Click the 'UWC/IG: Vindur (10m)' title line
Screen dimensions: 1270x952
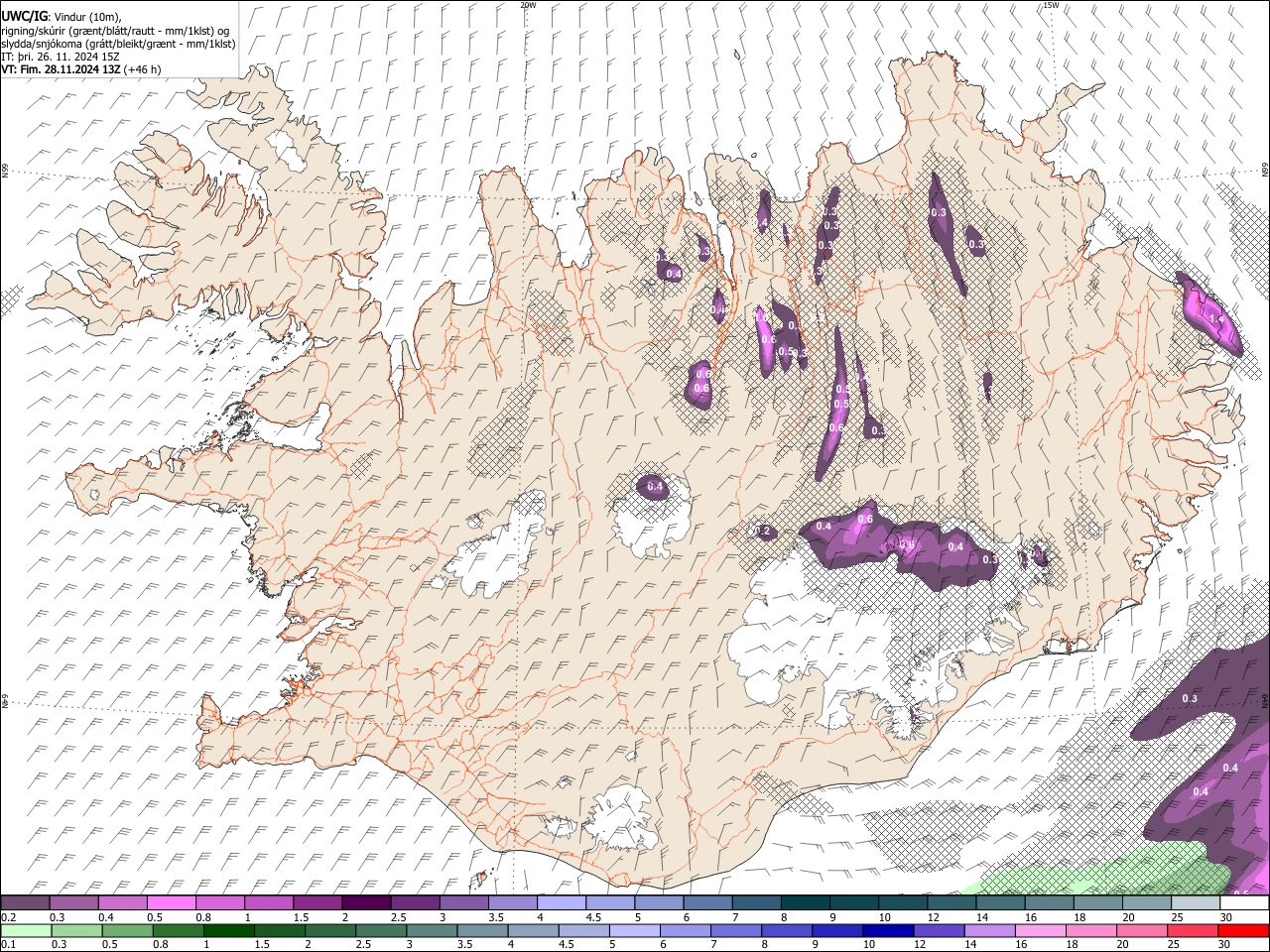click(62, 17)
